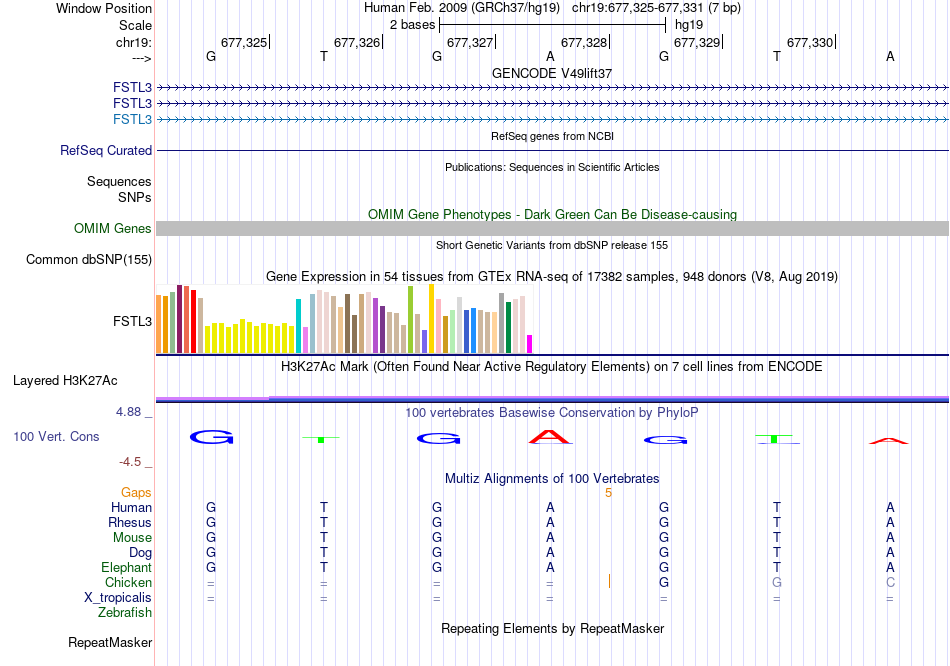Screen dimensions: 950x666
Task: Click the 'RefSeq genes from NCBI' title
Action: [x=552, y=136]
